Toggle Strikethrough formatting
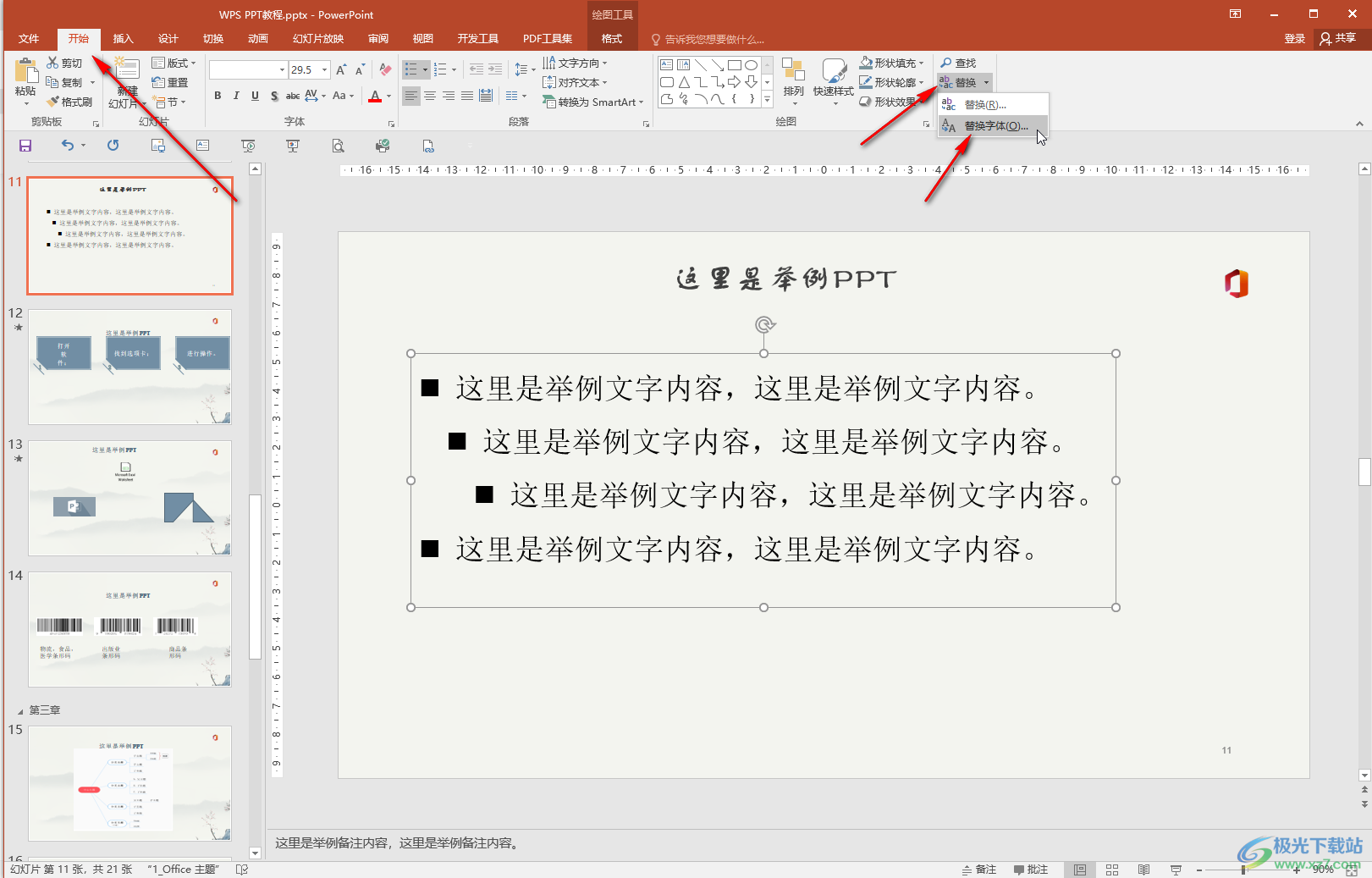1372x878 pixels. [293, 96]
